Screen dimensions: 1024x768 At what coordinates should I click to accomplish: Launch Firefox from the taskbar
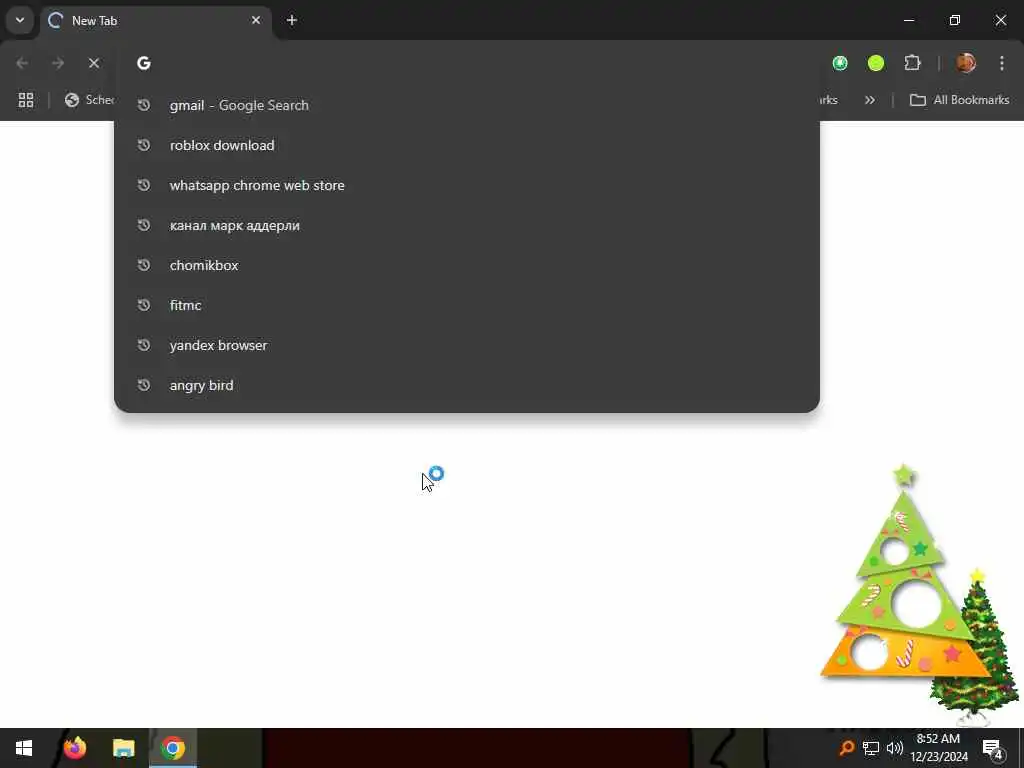click(x=75, y=748)
